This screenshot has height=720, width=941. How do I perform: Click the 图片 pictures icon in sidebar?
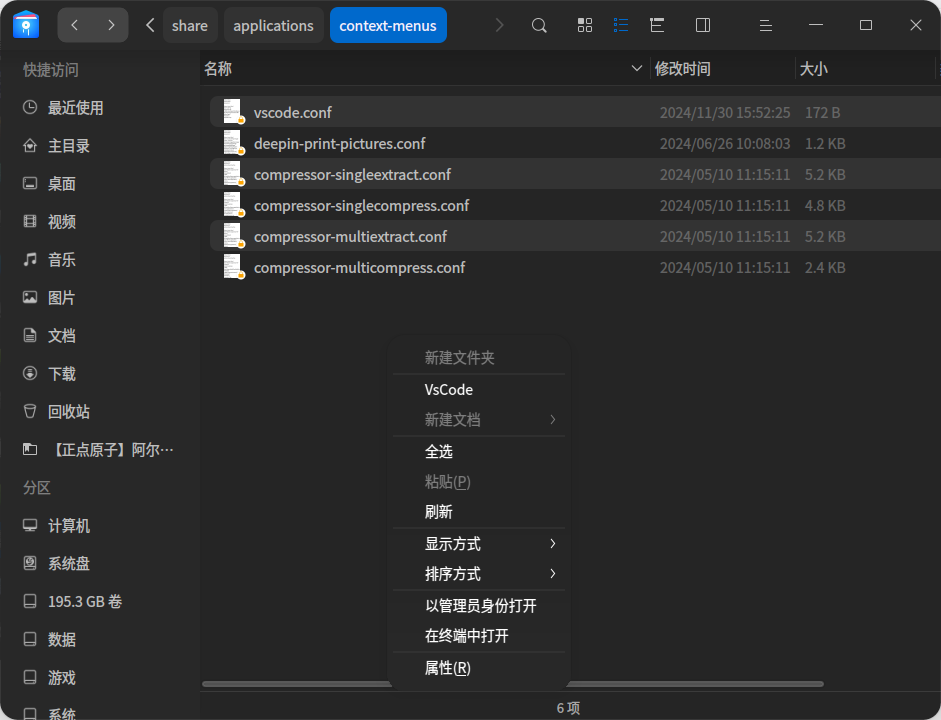point(29,298)
